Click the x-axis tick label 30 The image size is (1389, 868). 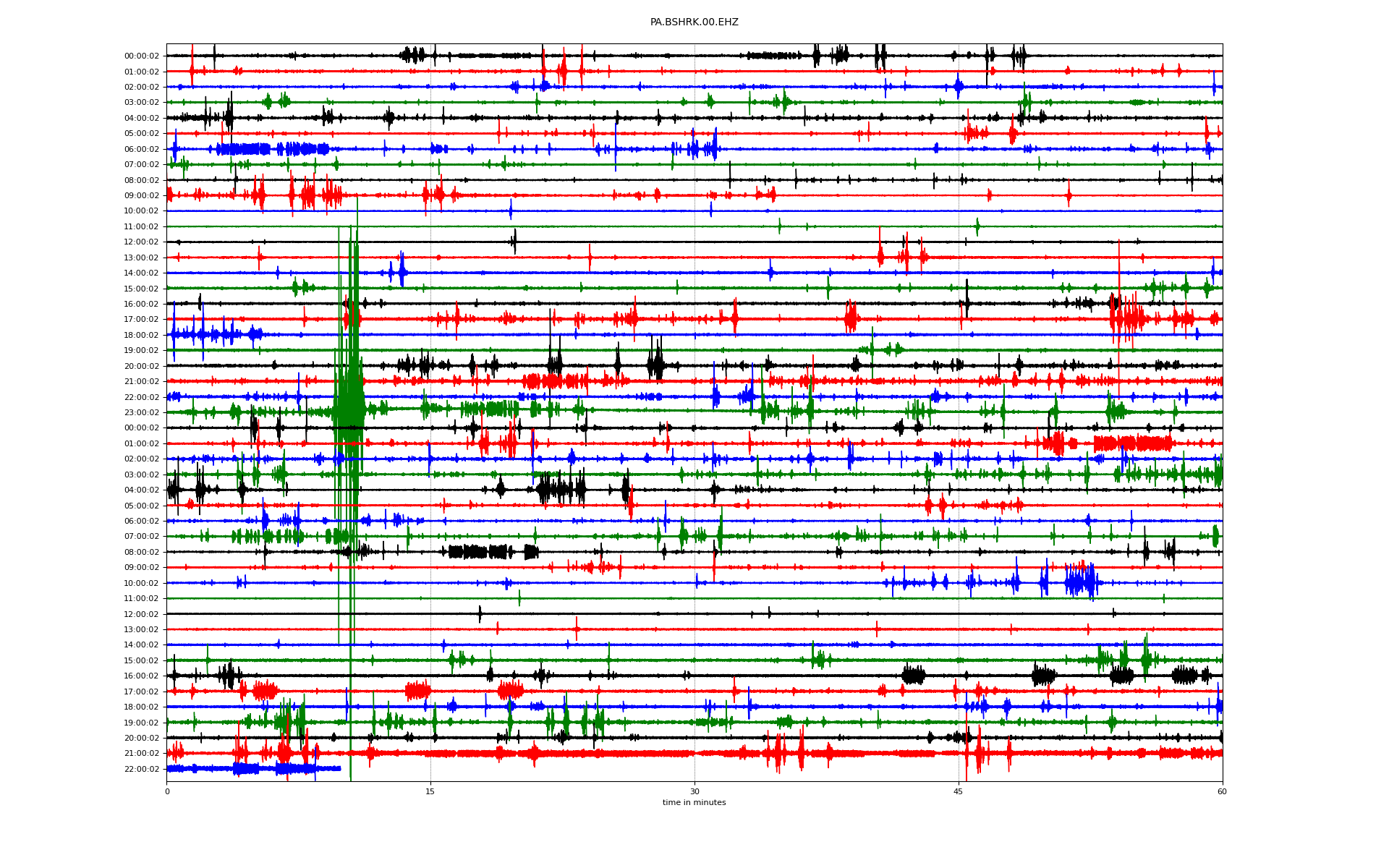coord(694,791)
